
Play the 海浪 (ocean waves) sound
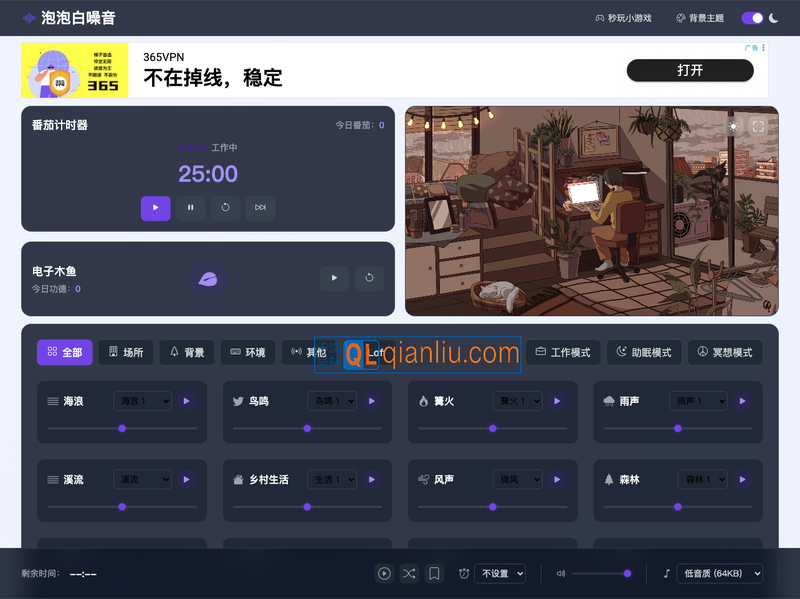pyautogui.click(x=187, y=401)
